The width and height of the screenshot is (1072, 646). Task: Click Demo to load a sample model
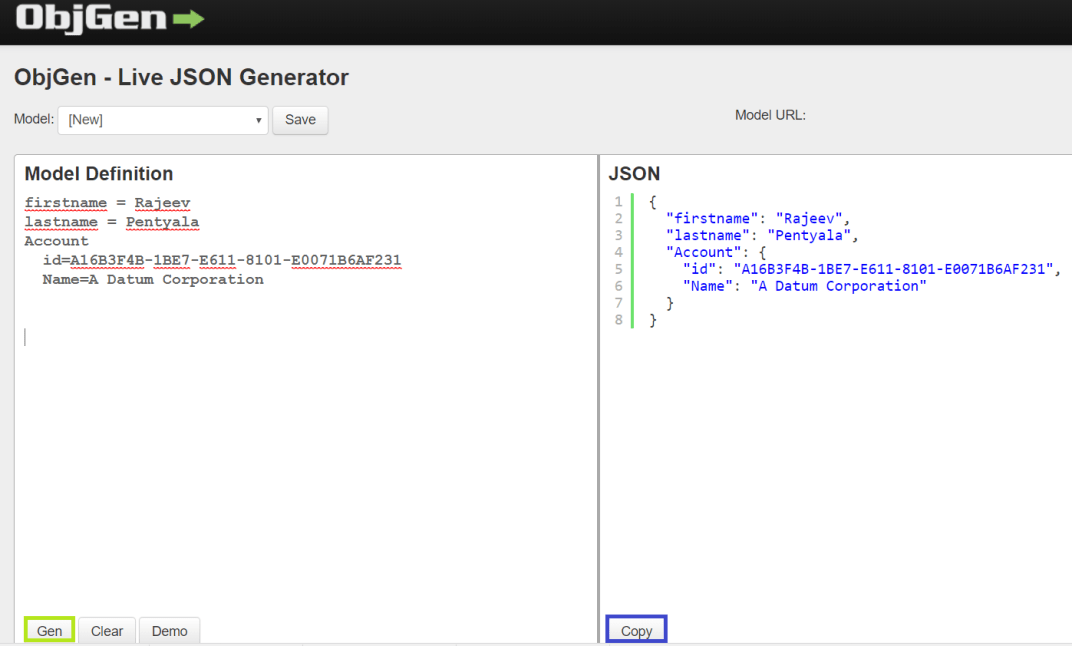point(169,630)
